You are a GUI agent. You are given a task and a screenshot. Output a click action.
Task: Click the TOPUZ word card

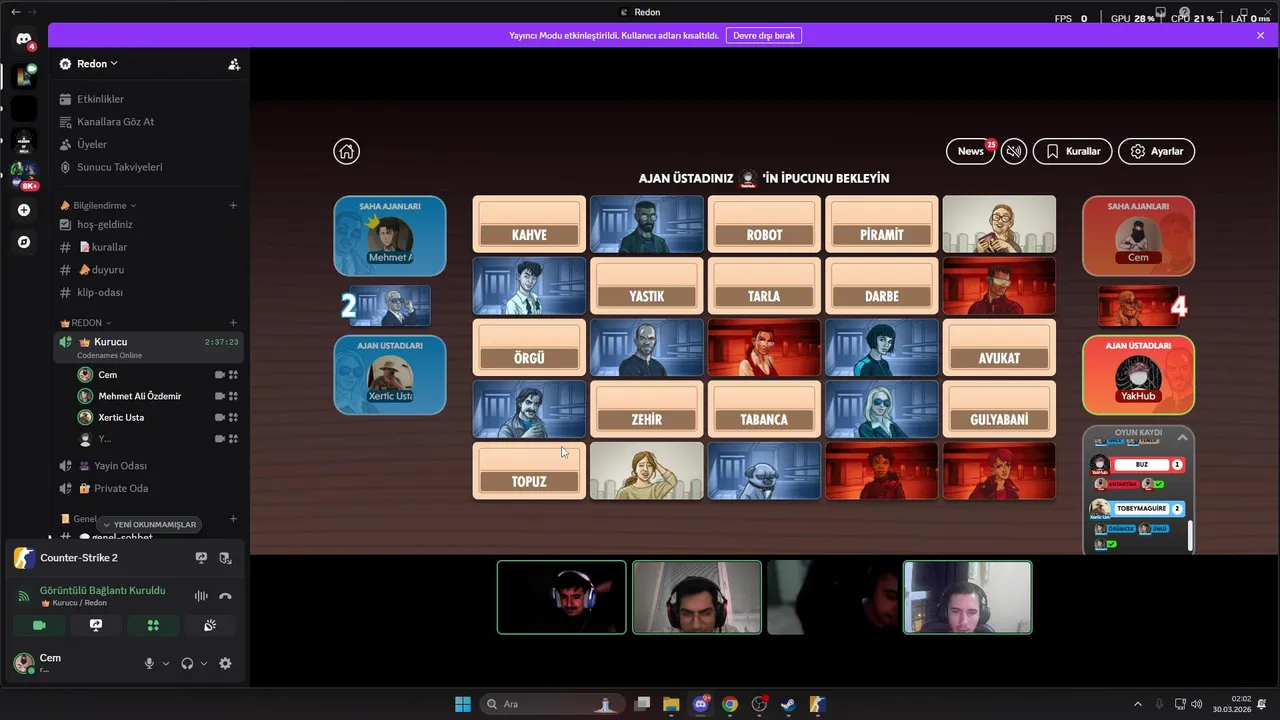point(529,471)
